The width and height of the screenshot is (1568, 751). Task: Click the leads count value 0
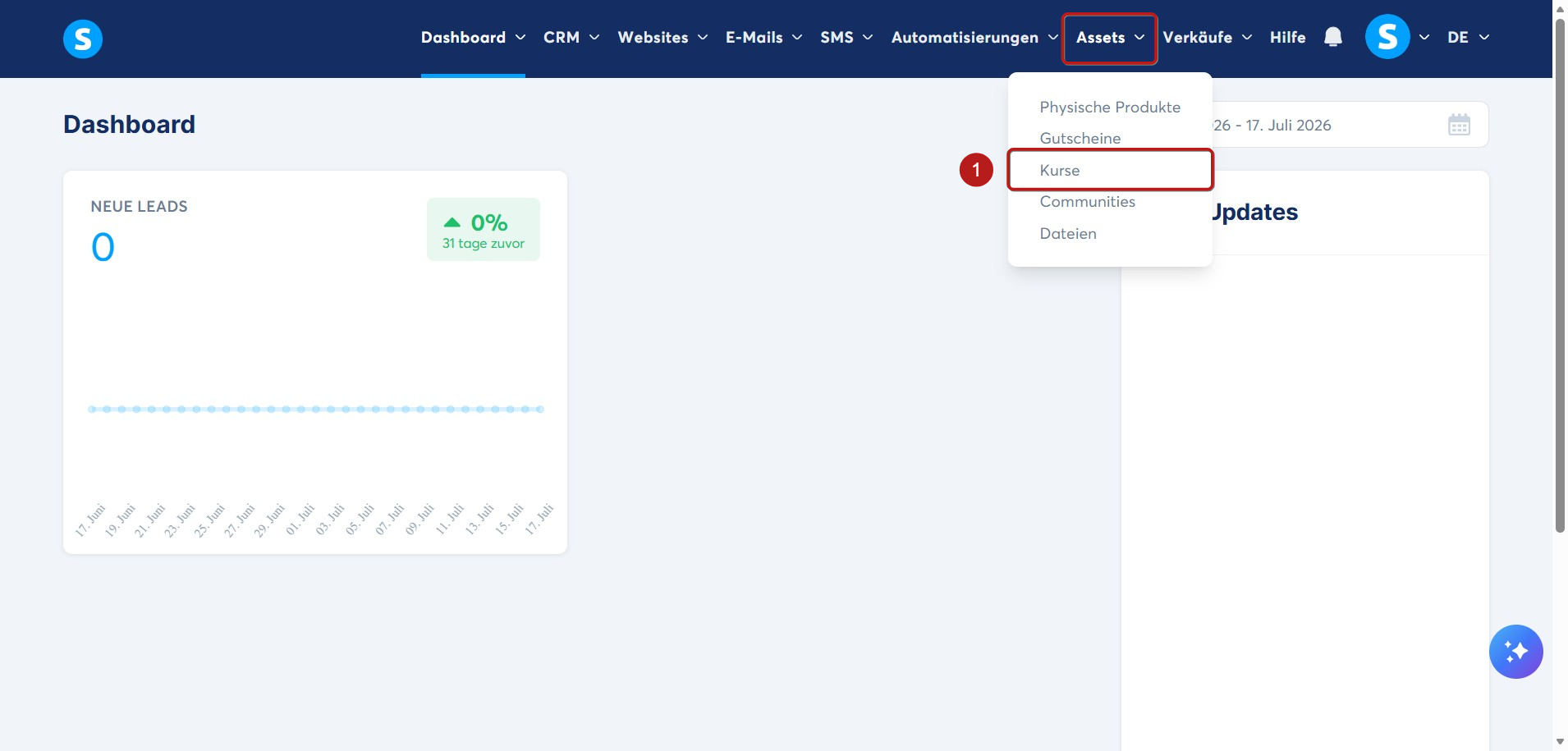pyautogui.click(x=103, y=247)
